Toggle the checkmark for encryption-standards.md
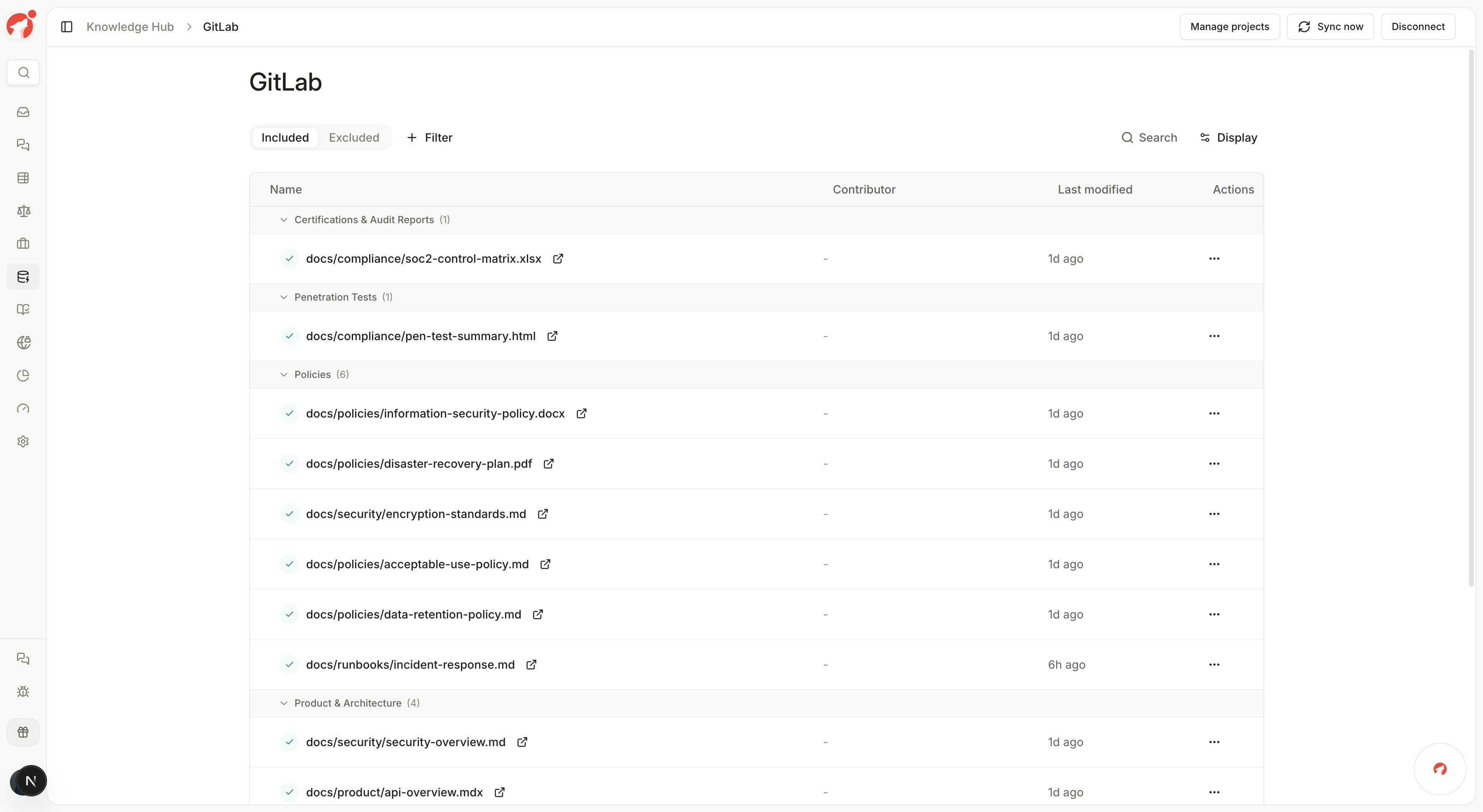 click(x=290, y=514)
